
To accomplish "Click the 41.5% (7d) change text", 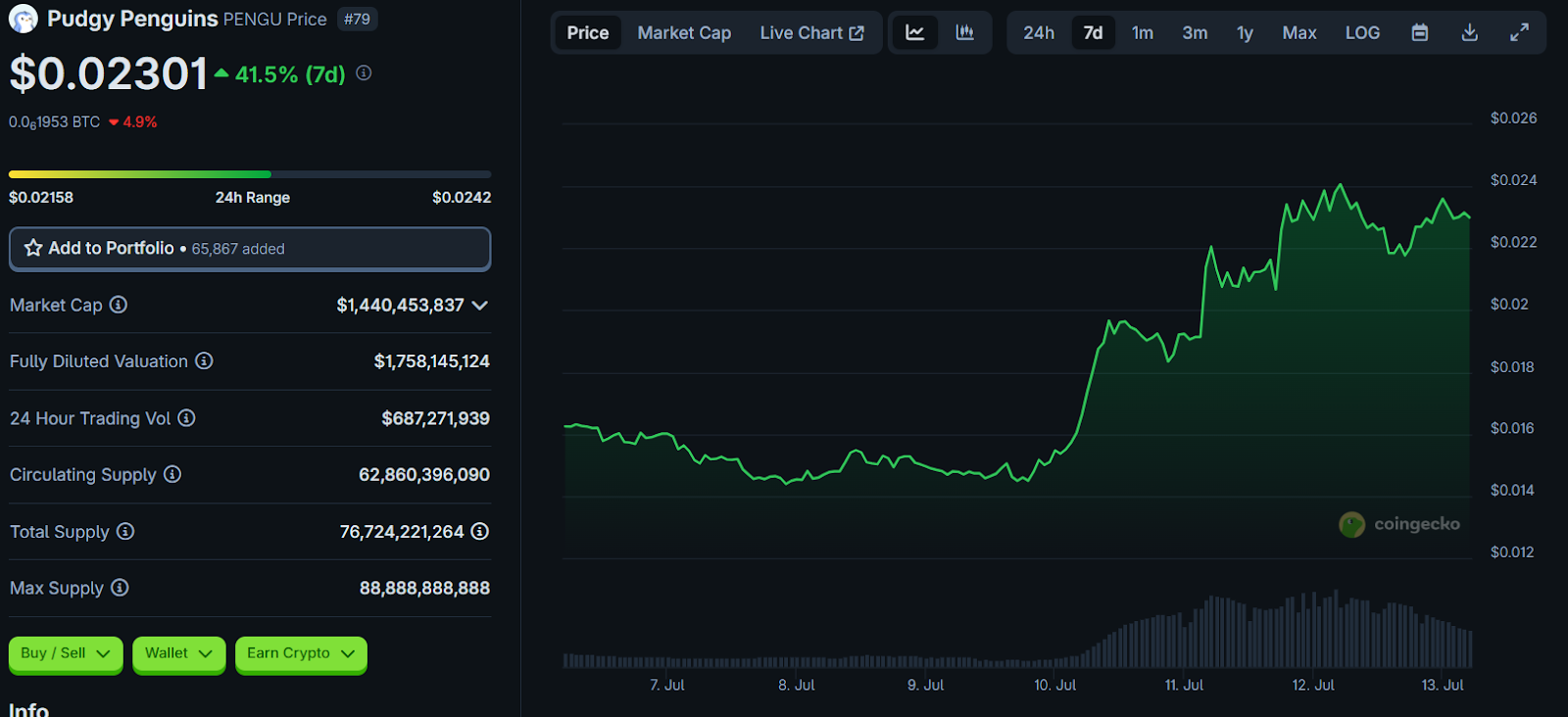I will point(290,74).
